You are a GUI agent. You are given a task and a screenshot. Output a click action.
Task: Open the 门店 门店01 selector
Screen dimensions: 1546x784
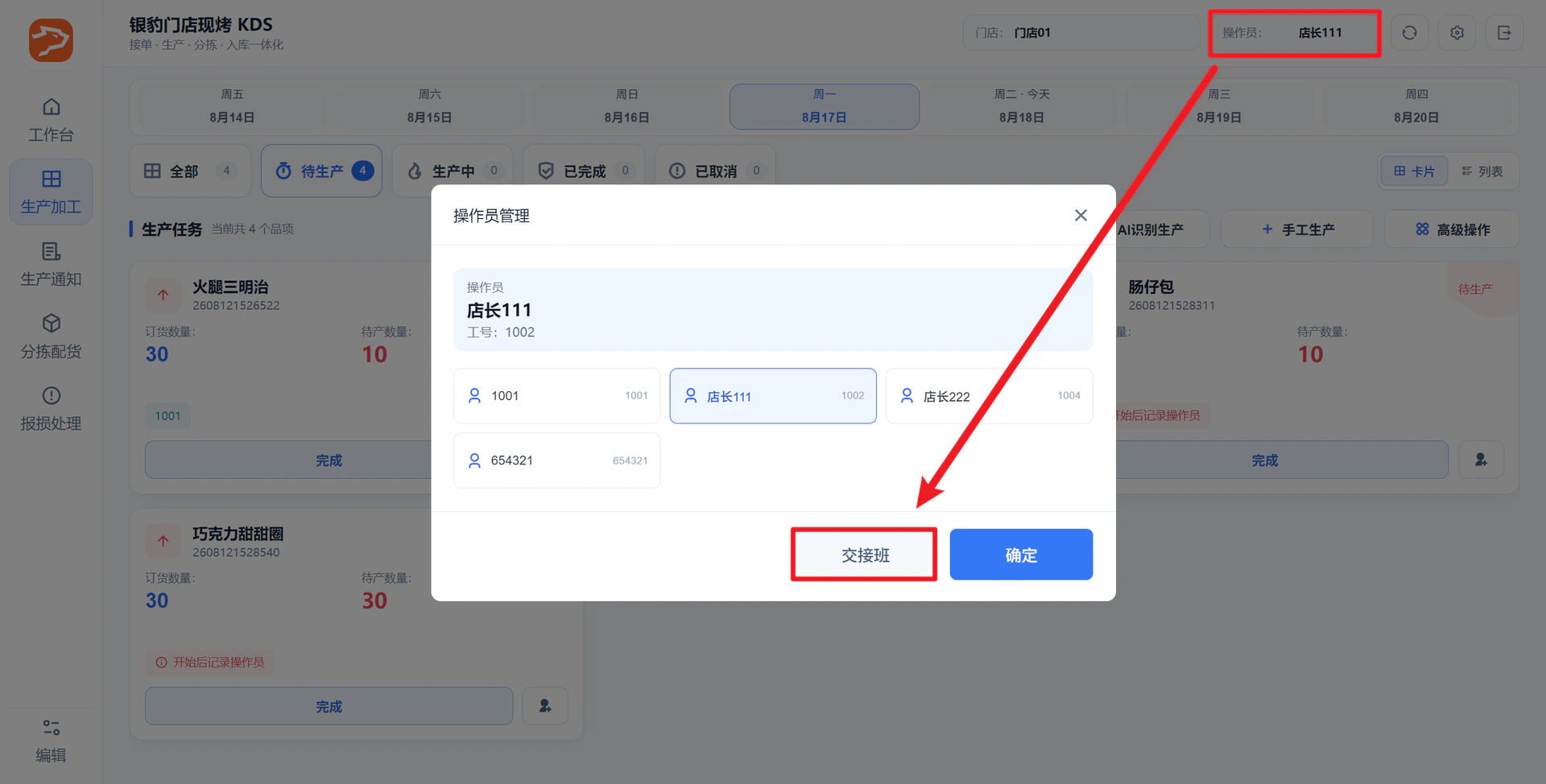(1081, 33)
